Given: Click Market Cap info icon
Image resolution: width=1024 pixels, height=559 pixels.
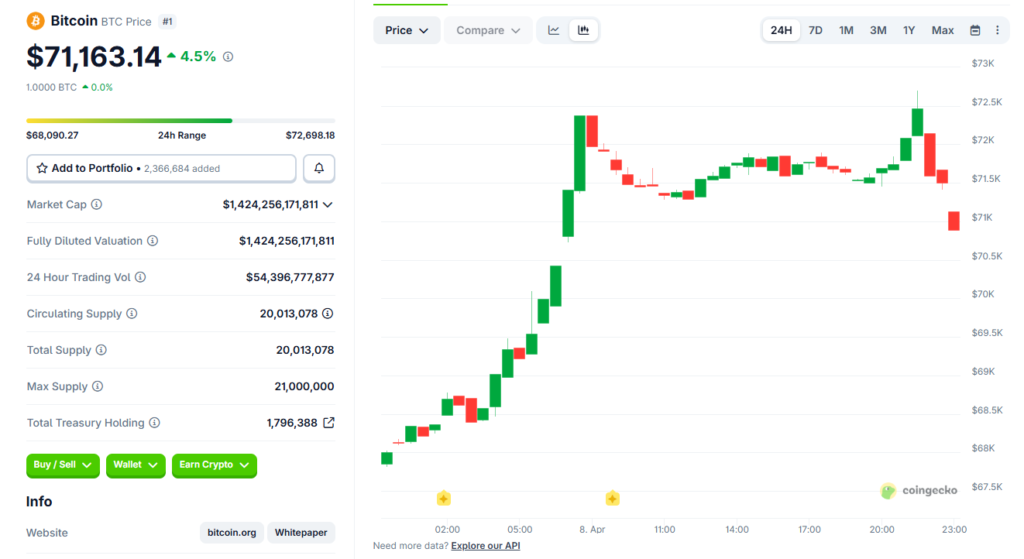Looking at the screenshot, I should point(97,205).
